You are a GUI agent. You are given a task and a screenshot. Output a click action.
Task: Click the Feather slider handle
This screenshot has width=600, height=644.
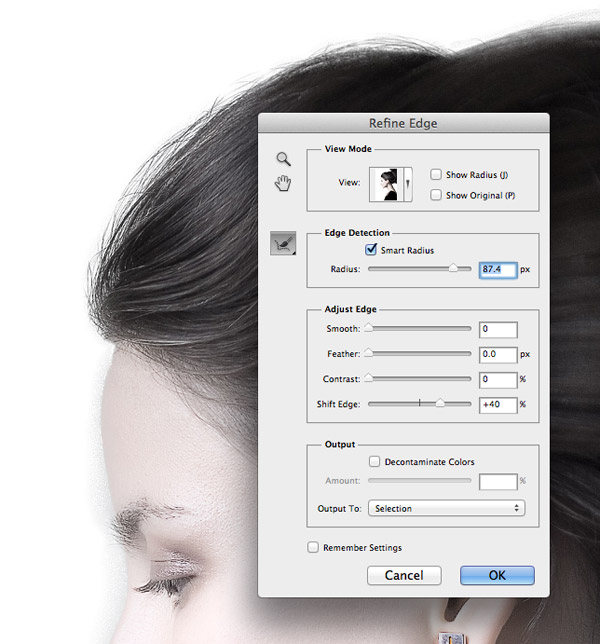click(368, 353)
